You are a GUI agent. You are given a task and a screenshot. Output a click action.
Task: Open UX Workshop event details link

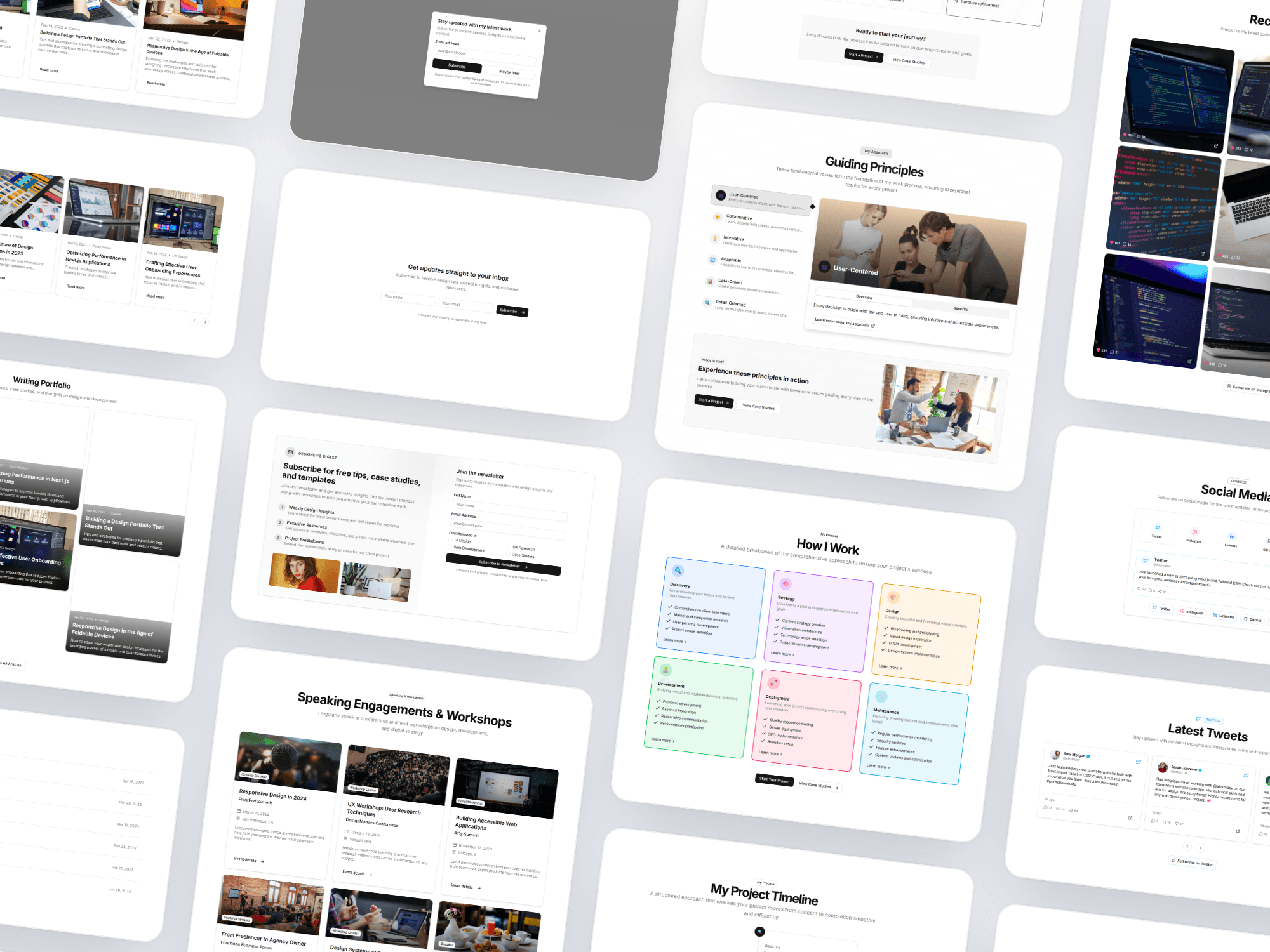click(358, 873)
